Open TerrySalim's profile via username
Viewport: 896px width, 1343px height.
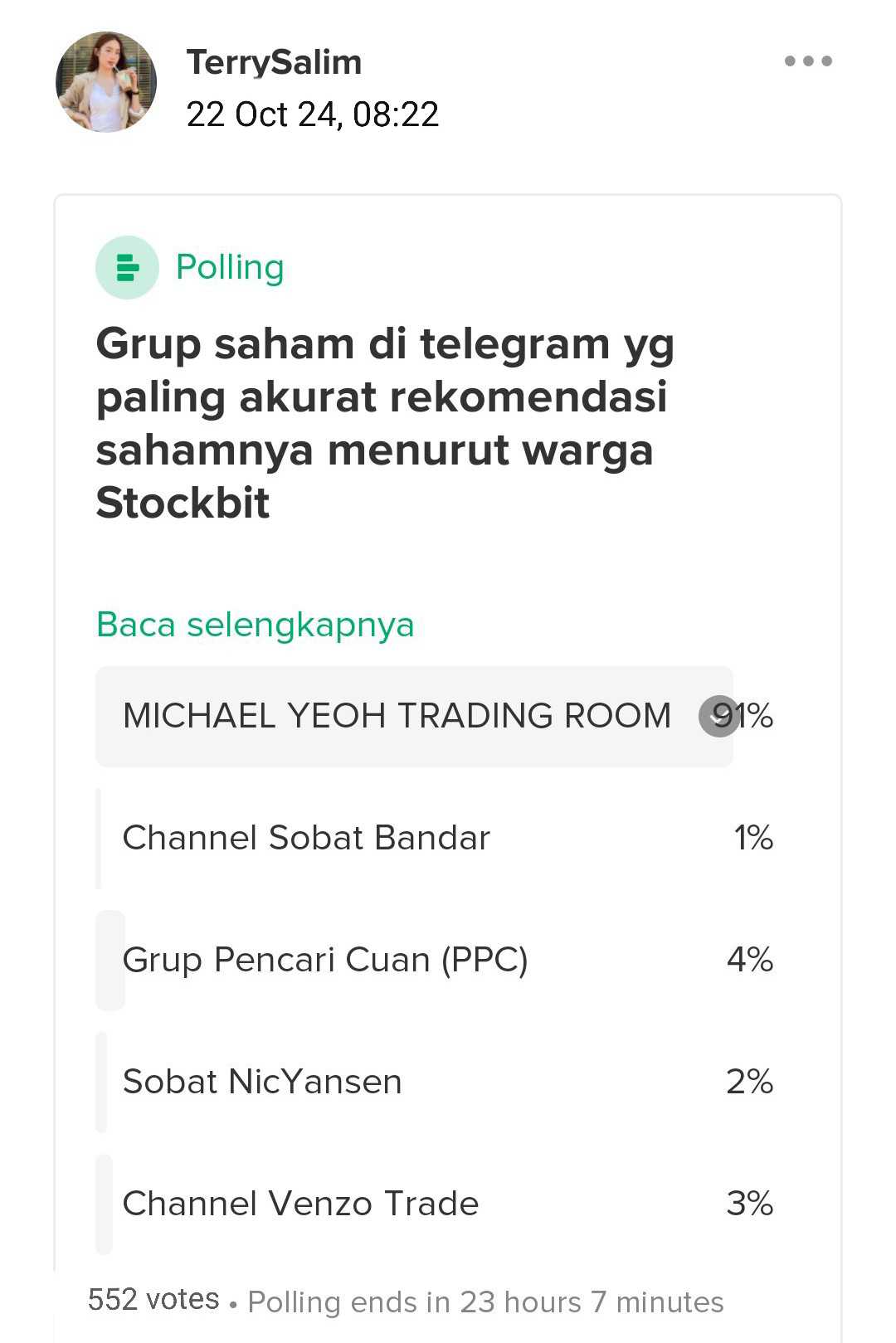275,61
